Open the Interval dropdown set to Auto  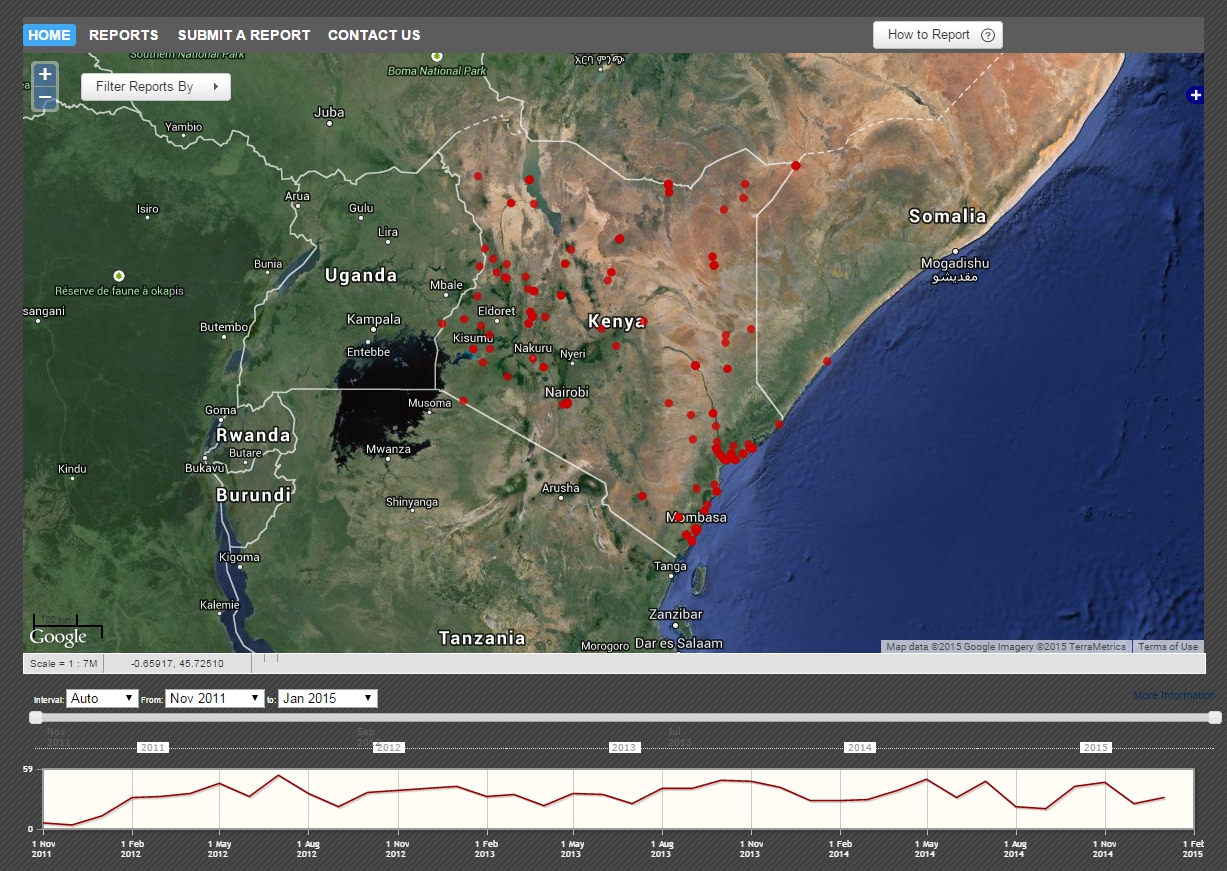click(x=102, y=698)
